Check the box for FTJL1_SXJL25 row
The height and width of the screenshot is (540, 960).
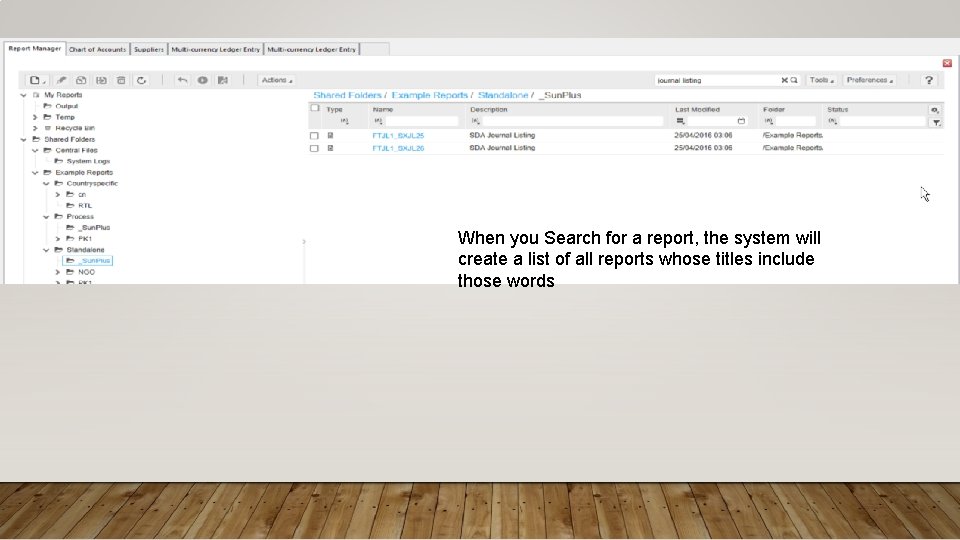pos(314,136)
